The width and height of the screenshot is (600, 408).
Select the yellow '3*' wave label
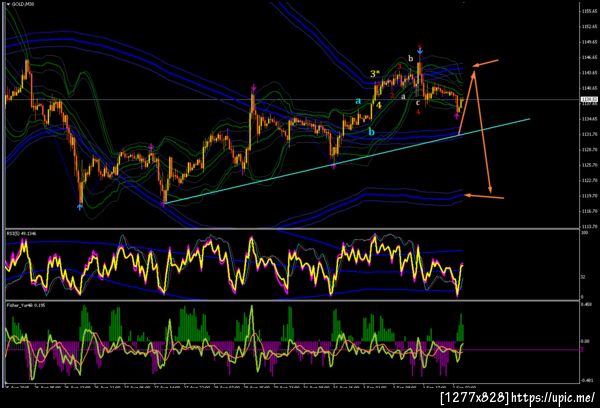point(375,74)
